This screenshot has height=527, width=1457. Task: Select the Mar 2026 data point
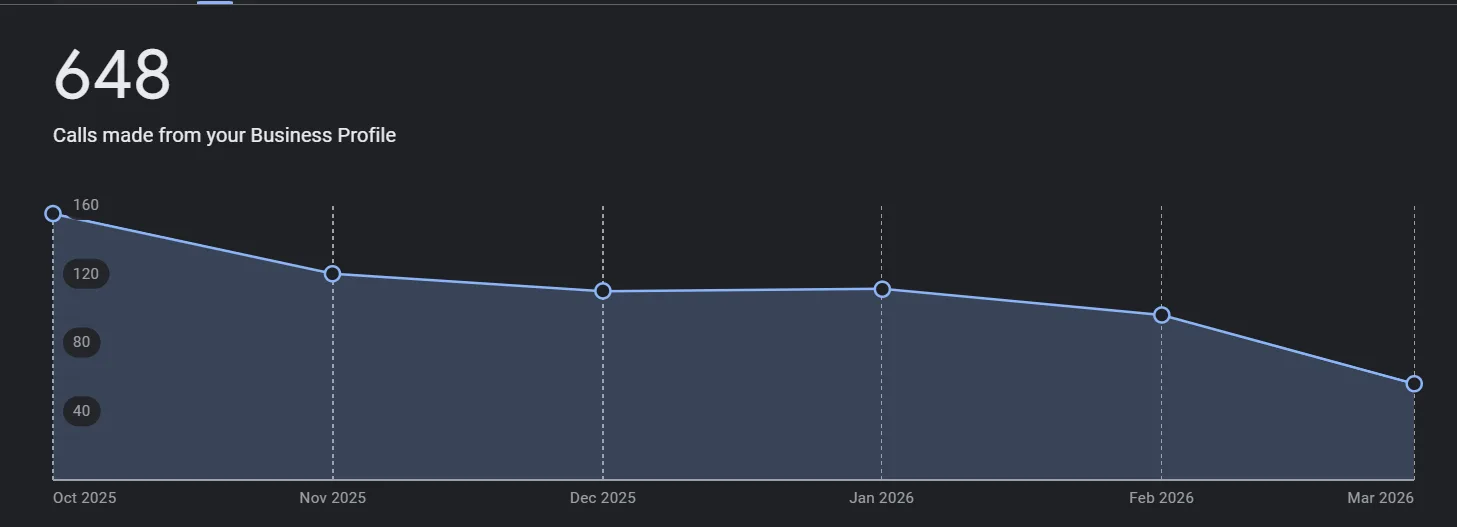pyautogui.click(x=1414, y=384)
